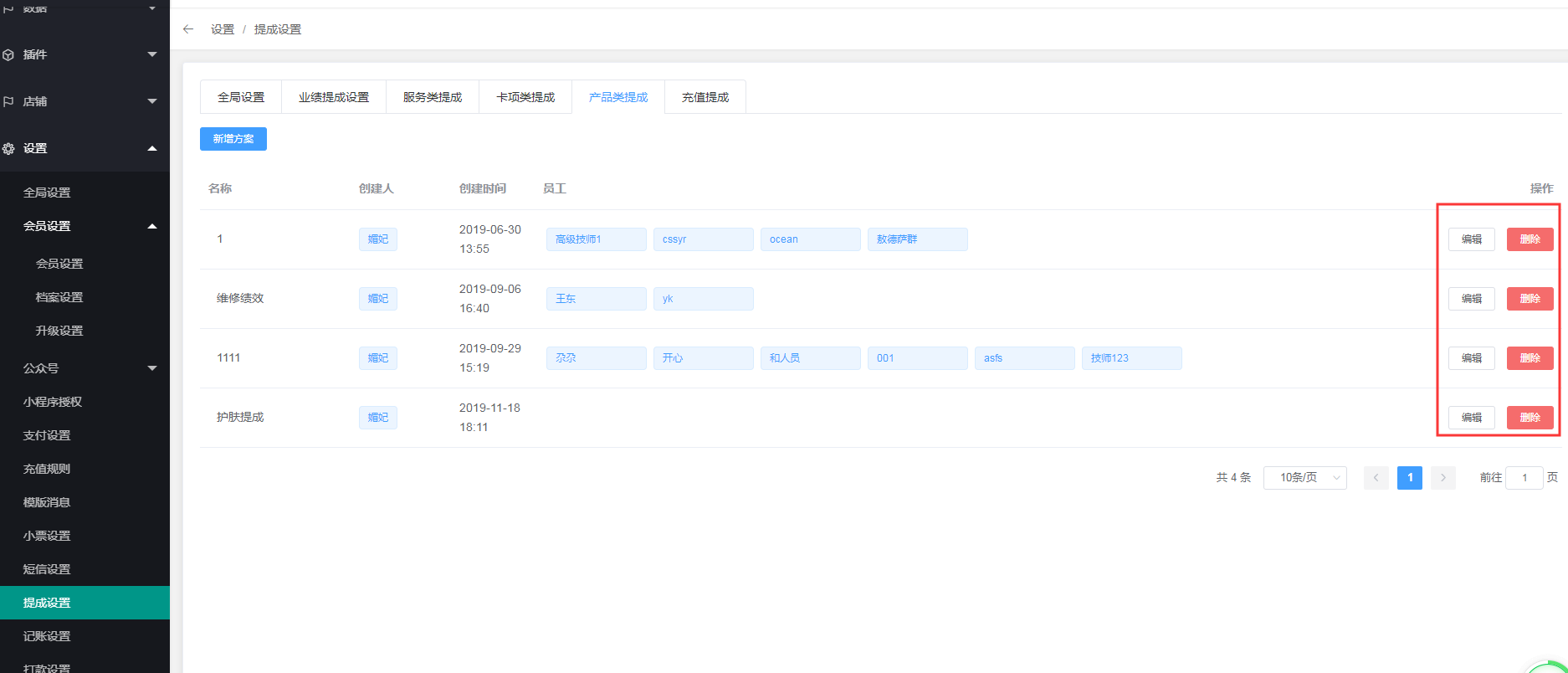Delete the 护肤提成 plan
This screenshot has height=673, width=1568.
point(1530,418)
